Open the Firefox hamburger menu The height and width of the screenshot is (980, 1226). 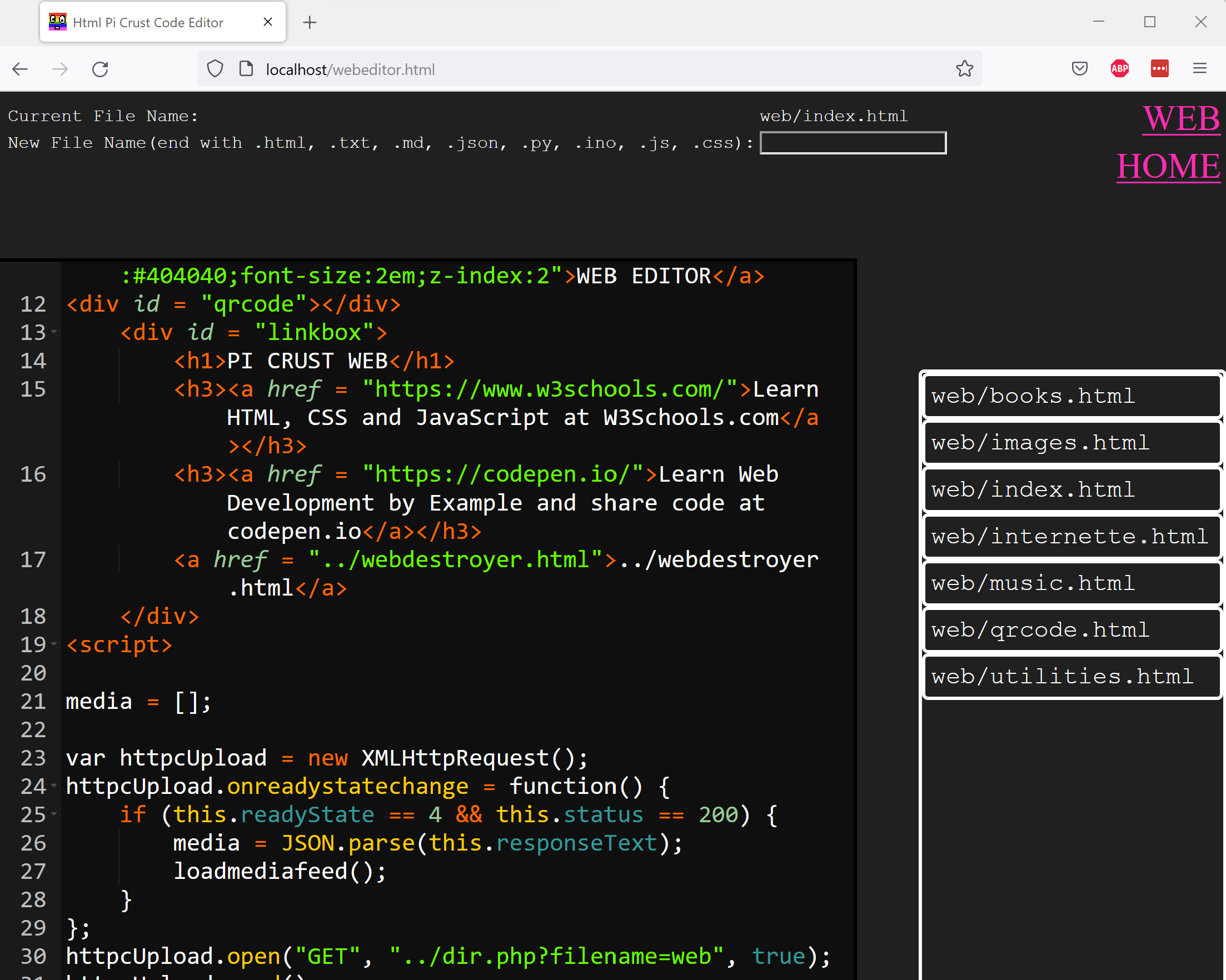pos(1200,69)
